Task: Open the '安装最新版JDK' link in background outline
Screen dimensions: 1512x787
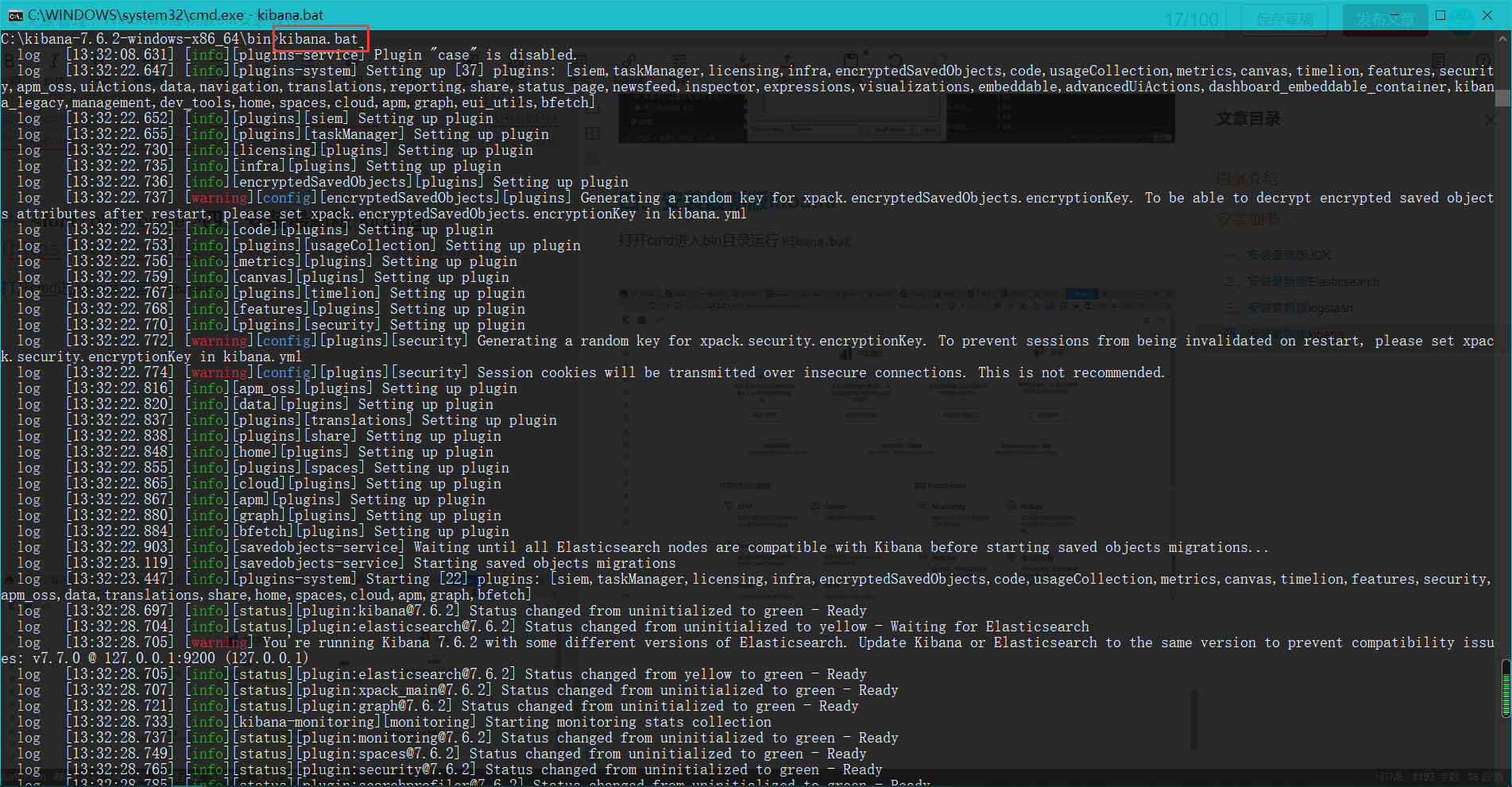Action: click(1289, 256)
